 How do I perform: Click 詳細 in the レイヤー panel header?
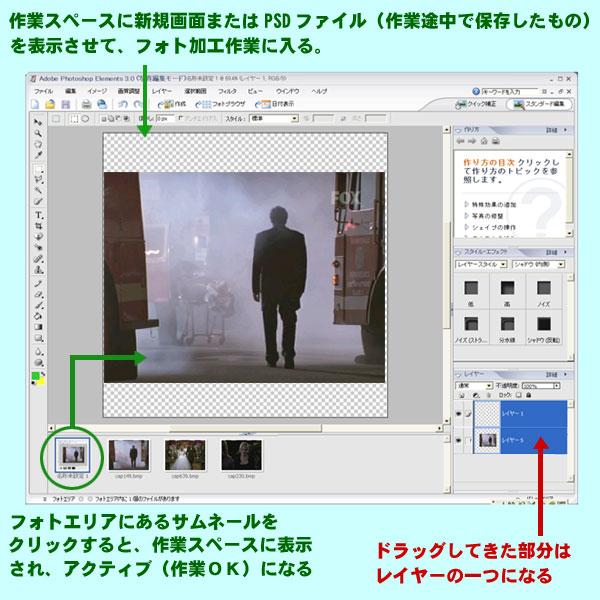(x=551, y=375)
